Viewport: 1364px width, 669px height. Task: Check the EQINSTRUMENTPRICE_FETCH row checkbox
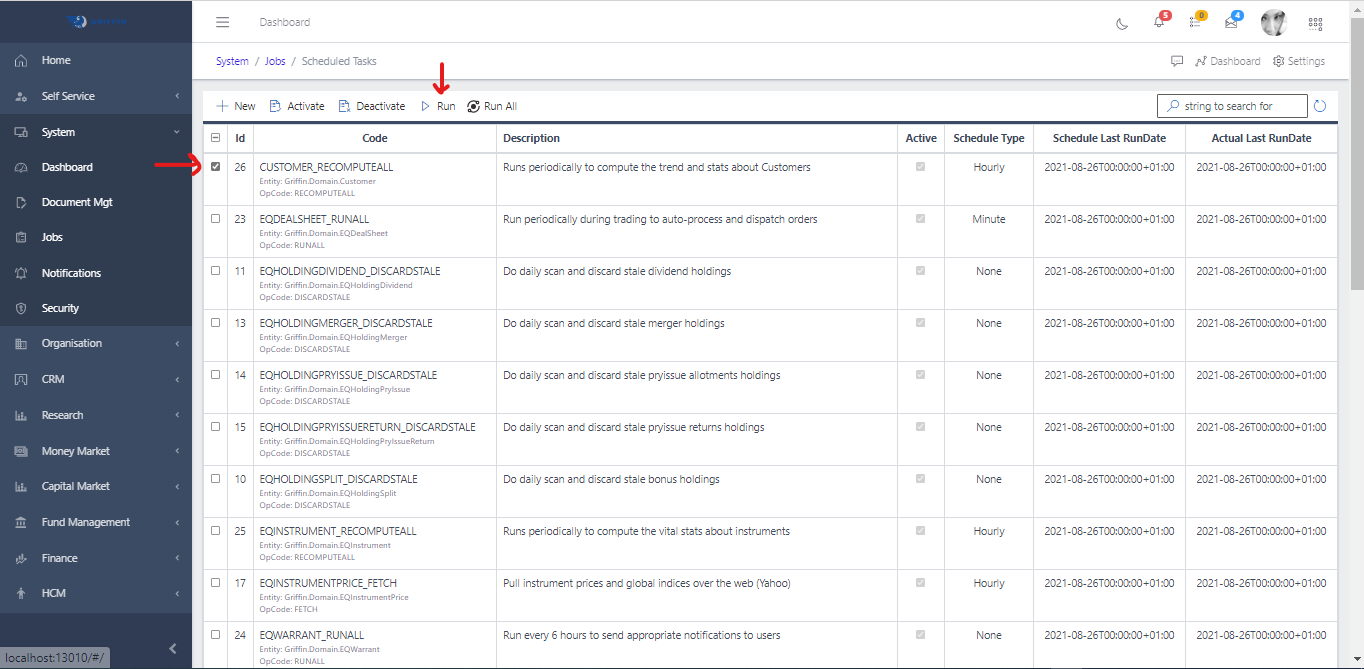pos(215,582)
